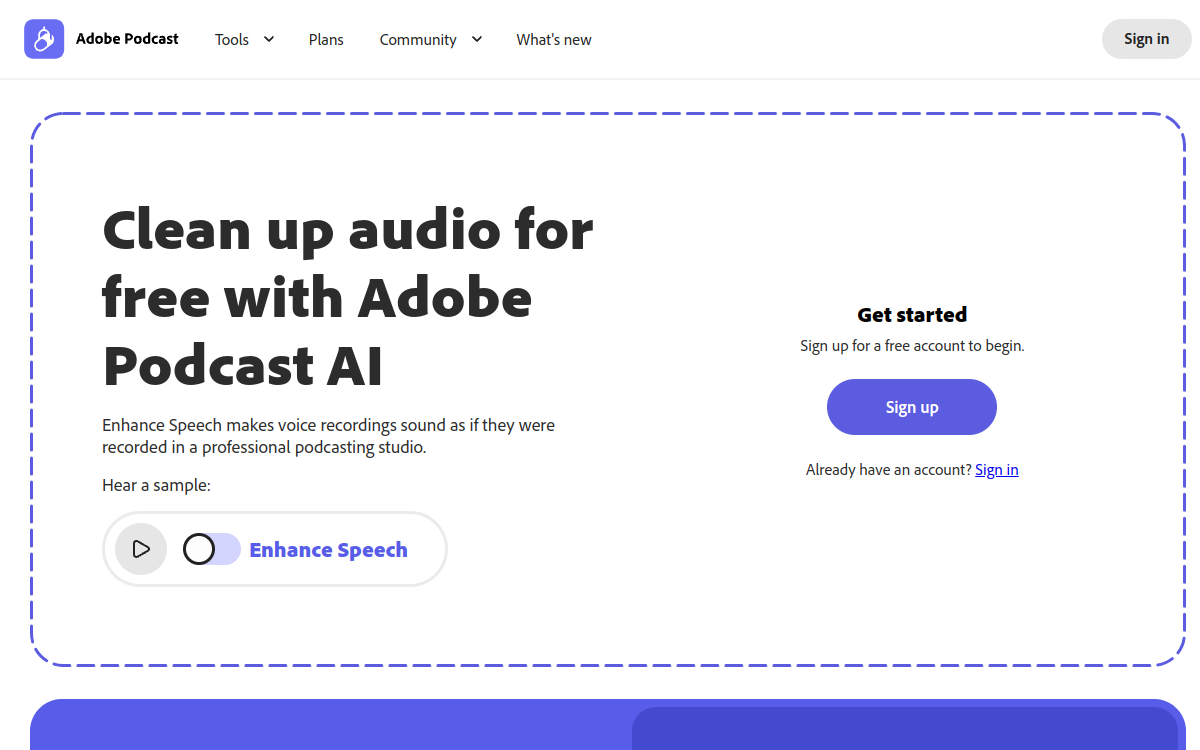This screenshot has width=1200, height=750.
Task: Click the Sign up button under Get started
Action: (x=911, y=407)
